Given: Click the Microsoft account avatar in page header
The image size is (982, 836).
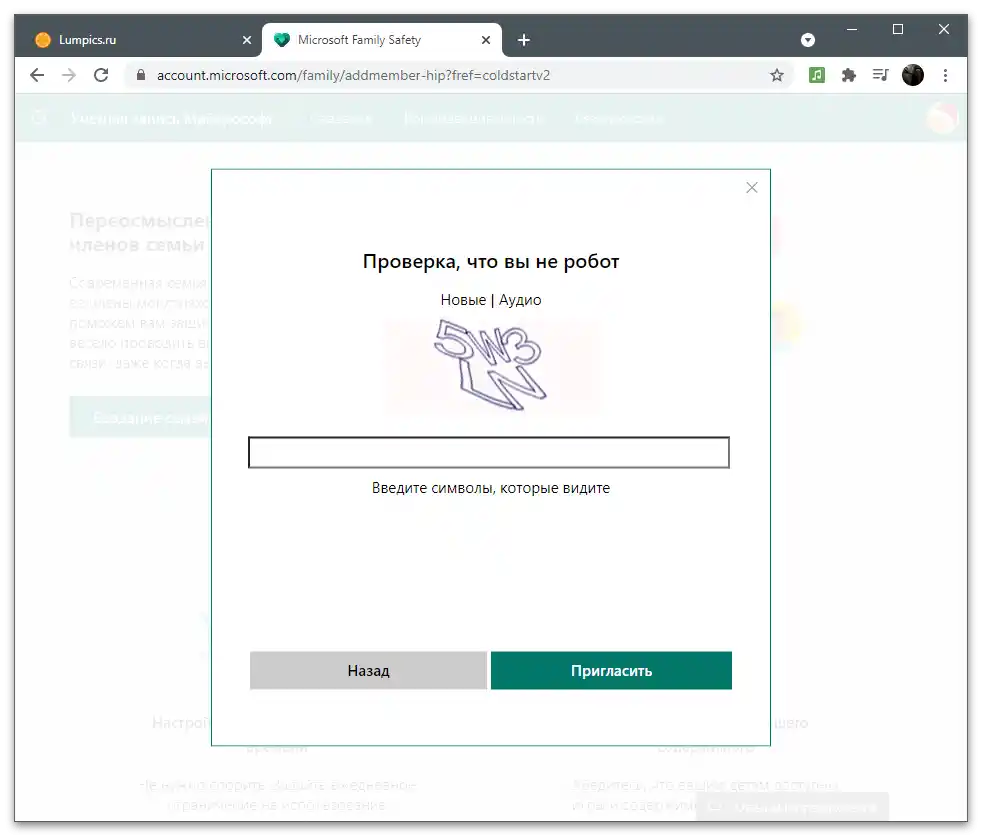Looking at the screenshot, I should [x=942, y=118].
